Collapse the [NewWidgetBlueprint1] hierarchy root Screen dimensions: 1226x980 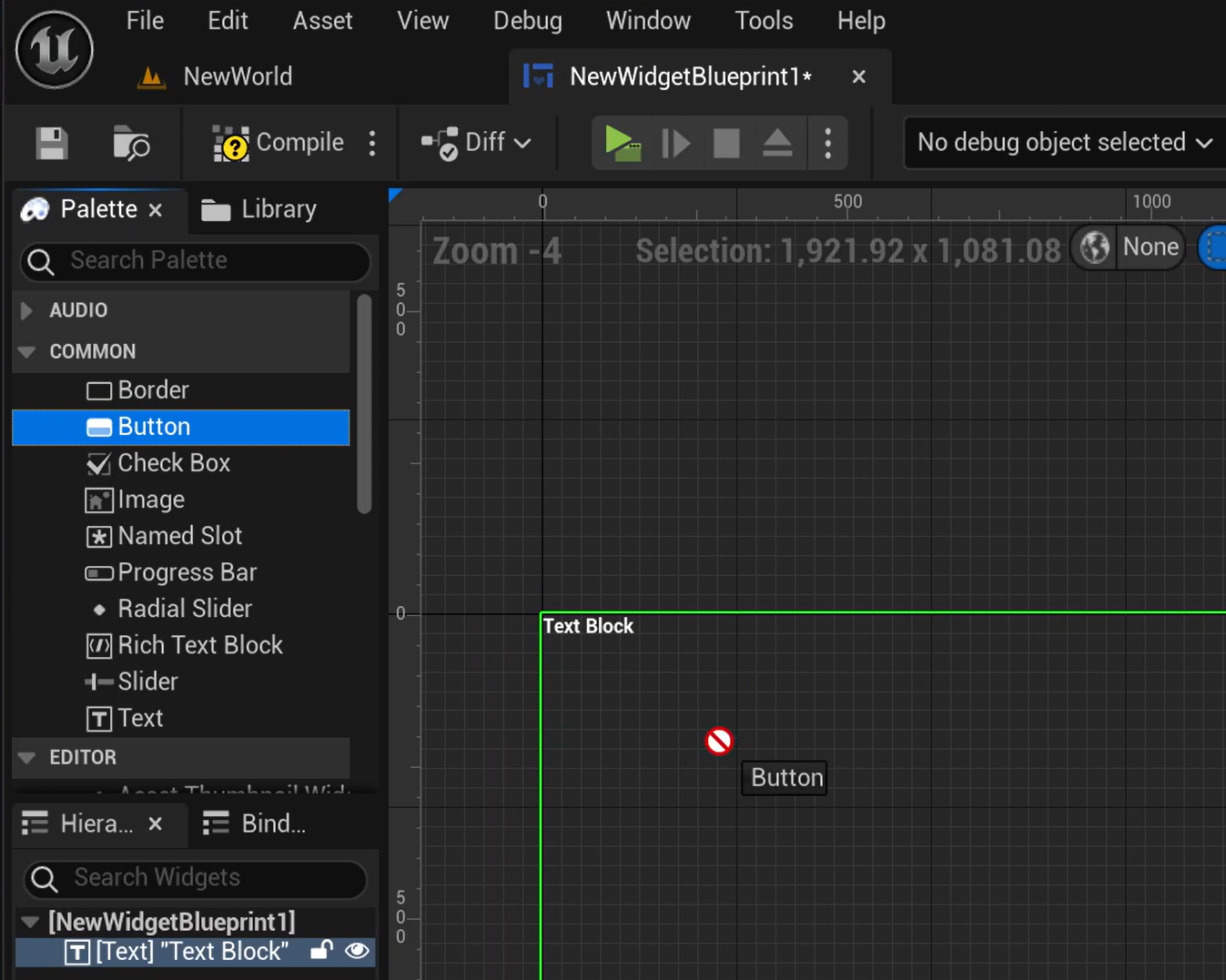tap(30, 923)
